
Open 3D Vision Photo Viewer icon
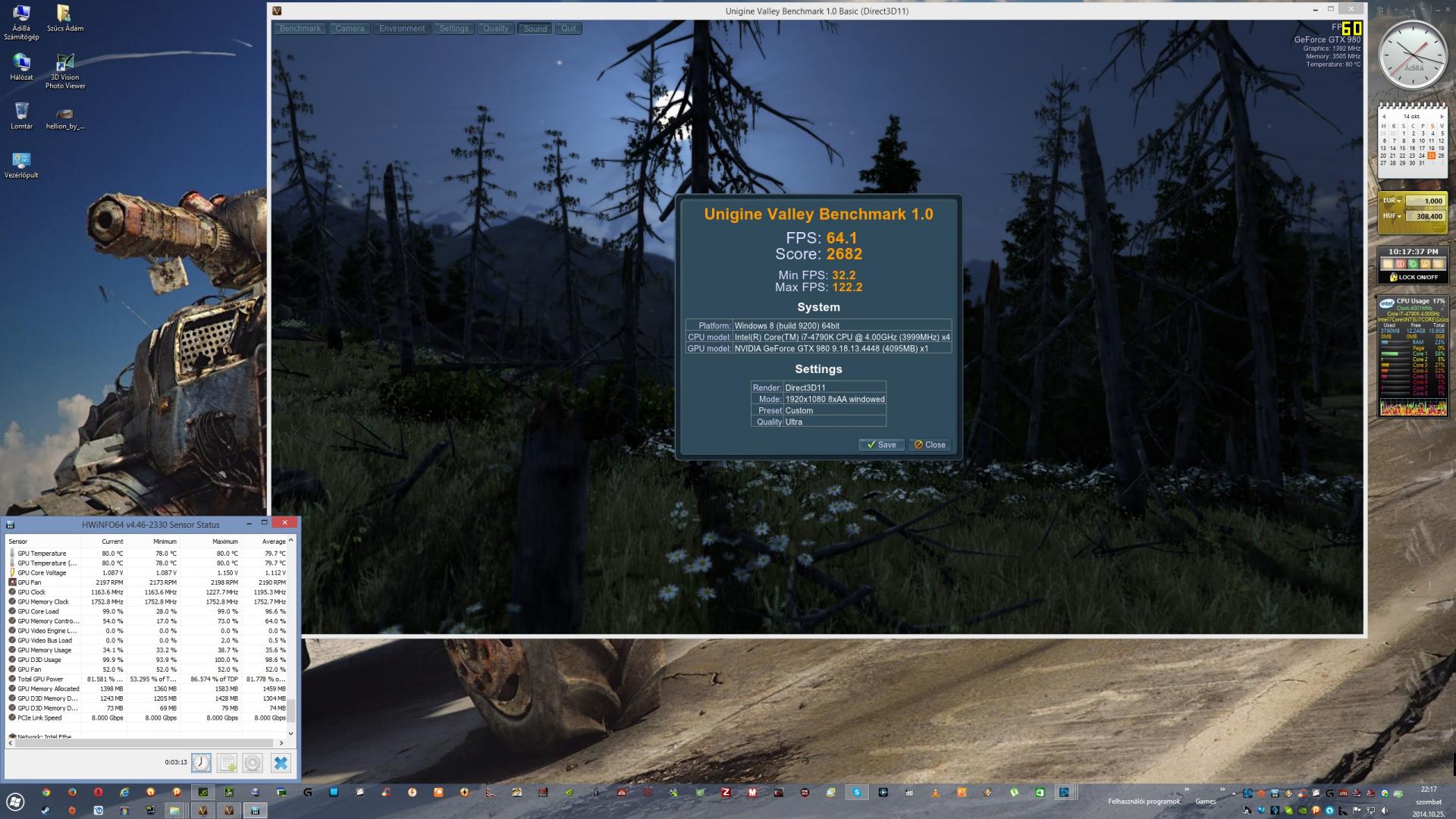click(65, 71)
